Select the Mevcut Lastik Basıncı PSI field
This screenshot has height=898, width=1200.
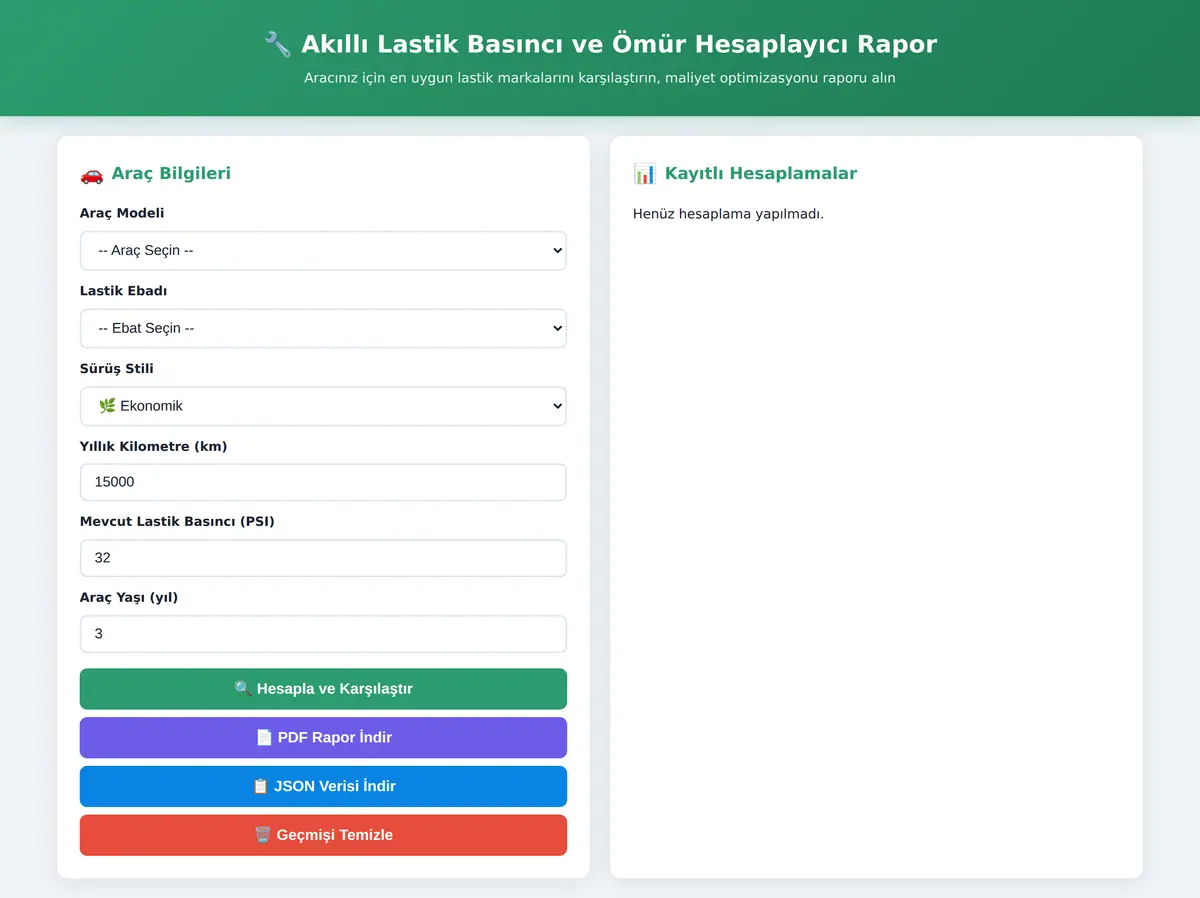[323, 558]
